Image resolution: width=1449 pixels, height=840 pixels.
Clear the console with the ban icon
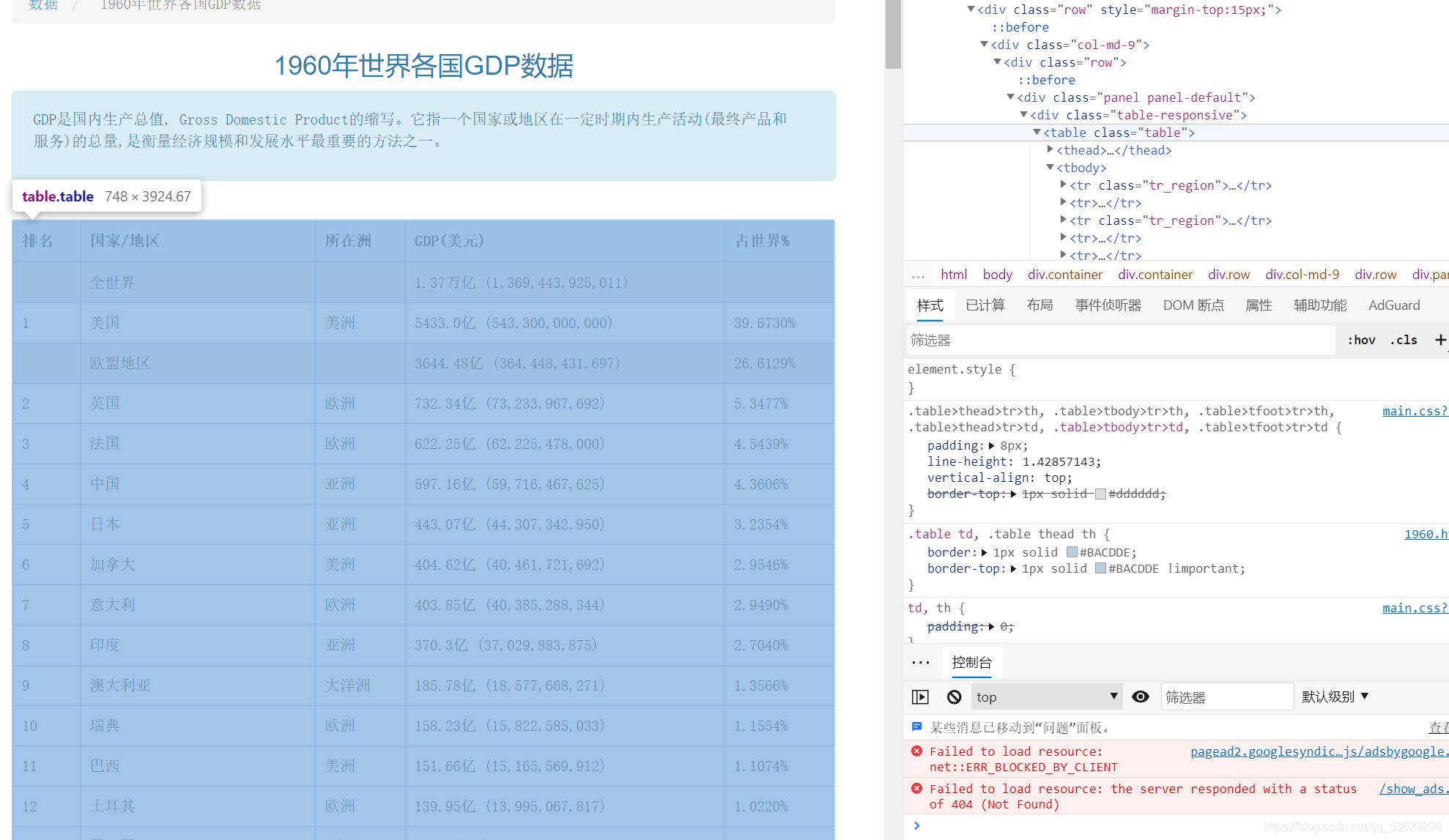[954, 697]
